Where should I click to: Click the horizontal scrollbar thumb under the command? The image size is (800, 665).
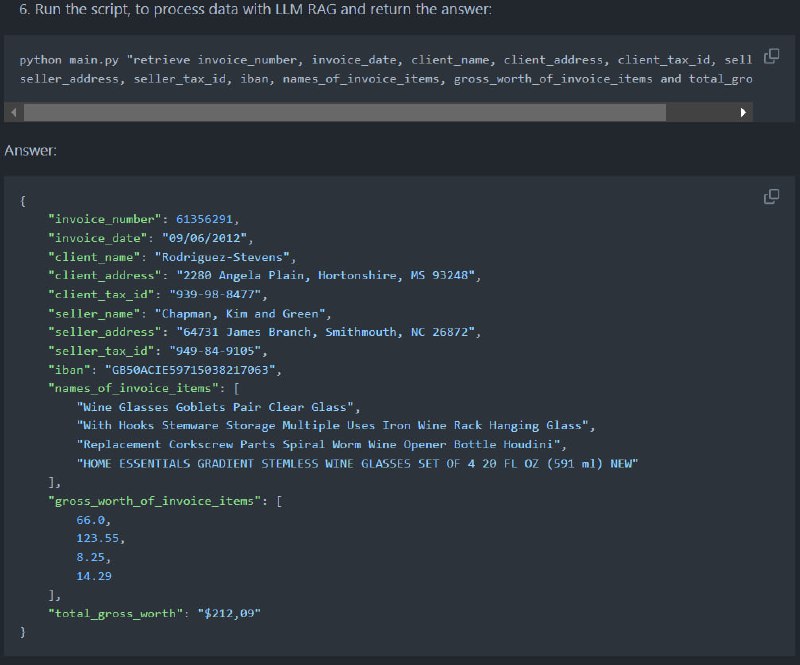pos(345,112)
